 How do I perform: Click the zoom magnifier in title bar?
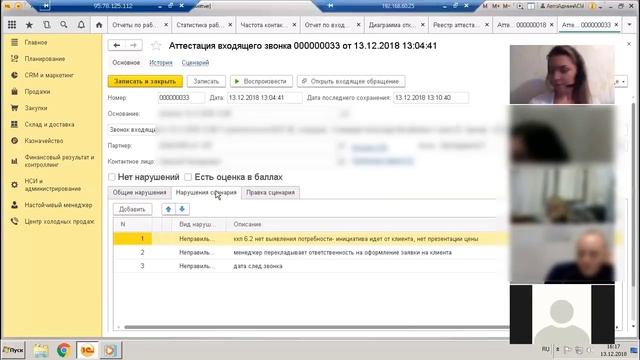520,6
